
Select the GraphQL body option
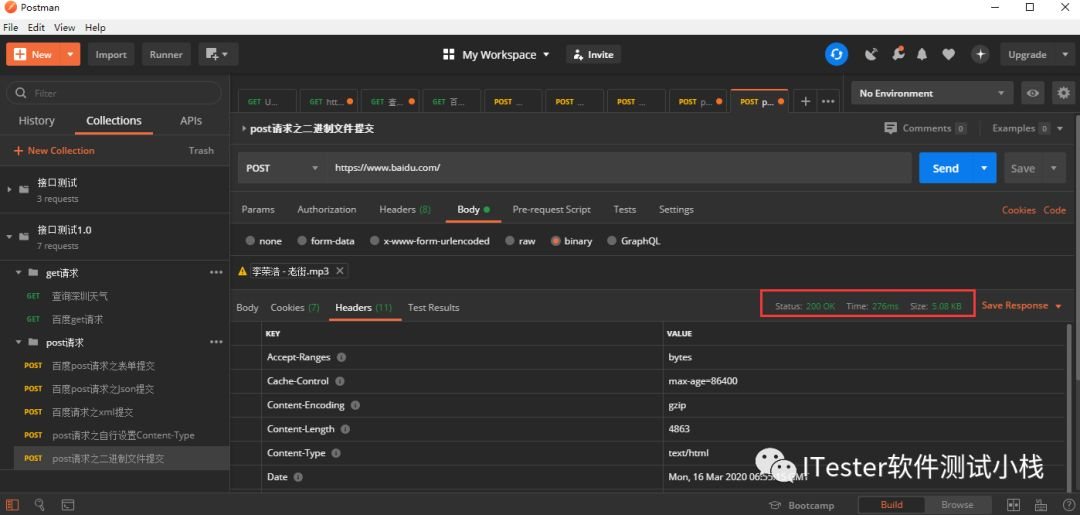633,241
